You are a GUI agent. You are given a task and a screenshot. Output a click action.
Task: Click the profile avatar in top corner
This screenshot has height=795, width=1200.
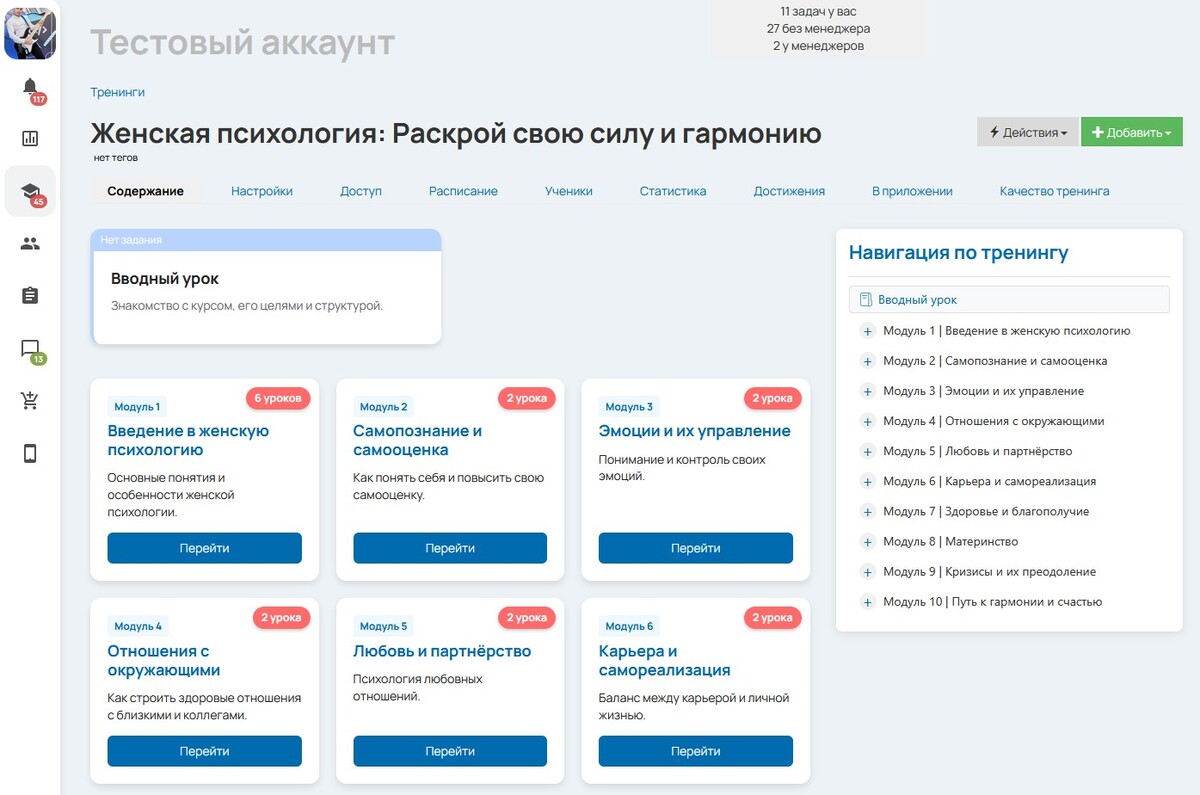tap(30, 32)
